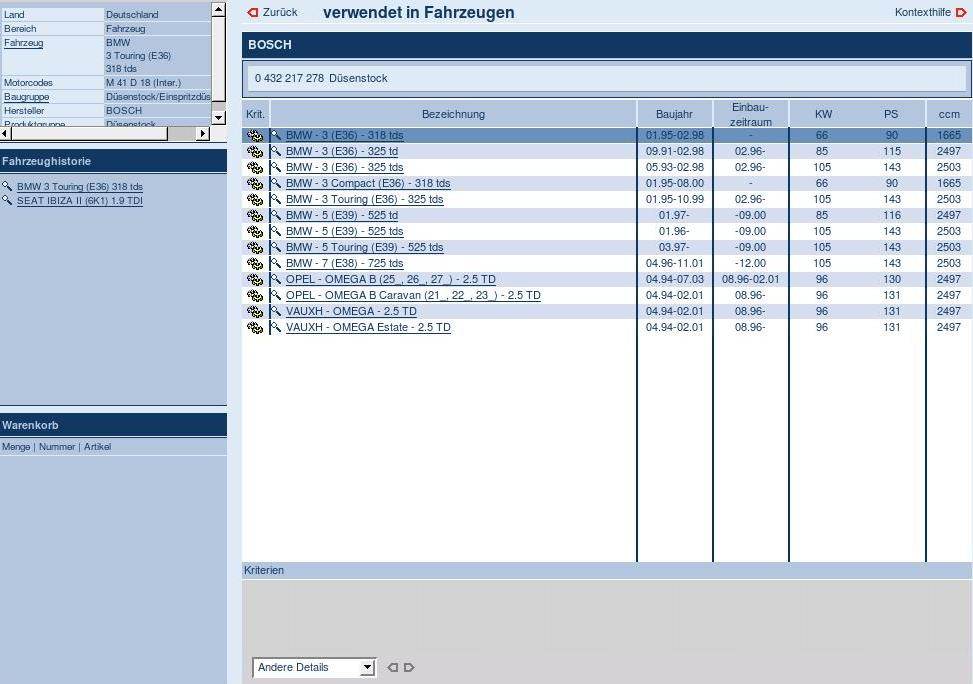Click the Baugruppe link in vehicle info panel
Viewport: 973px width, 684px height.
point(26,97)
